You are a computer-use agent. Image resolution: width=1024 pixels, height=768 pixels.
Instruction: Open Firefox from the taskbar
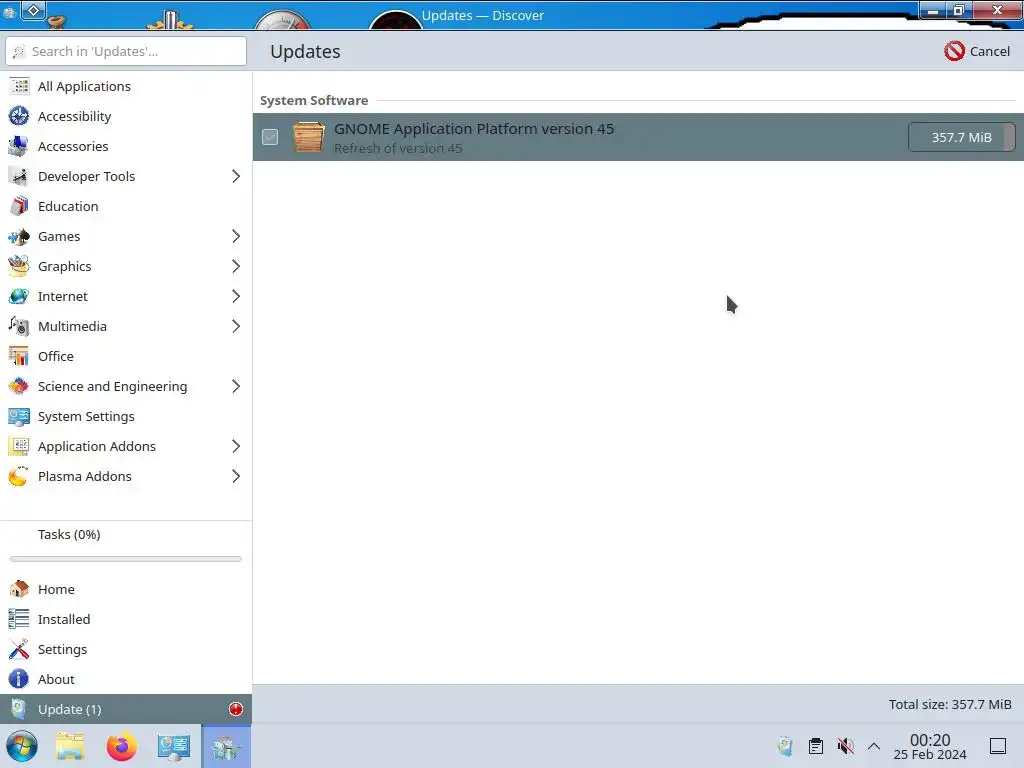tap(121, 746)
